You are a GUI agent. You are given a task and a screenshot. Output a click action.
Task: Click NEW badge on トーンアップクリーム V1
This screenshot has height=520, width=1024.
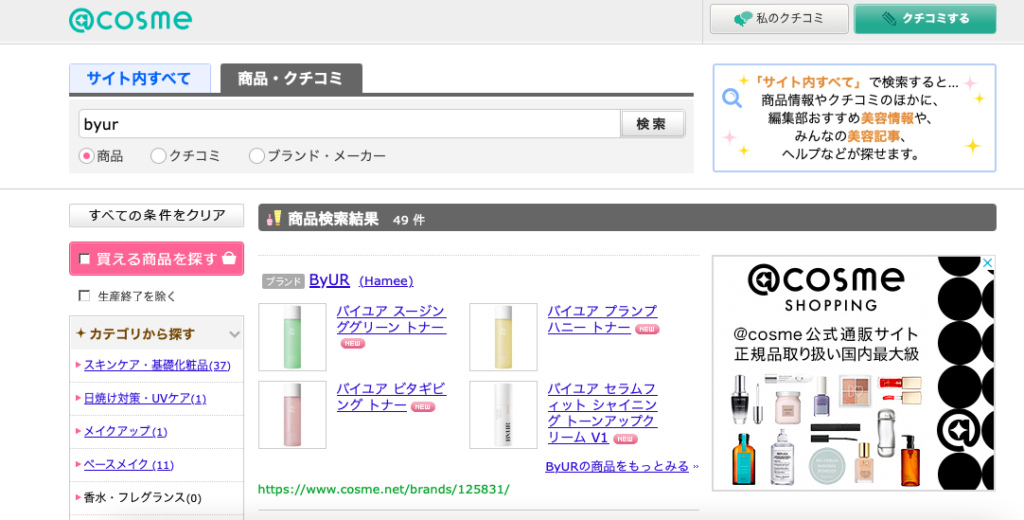click(625, 439)
